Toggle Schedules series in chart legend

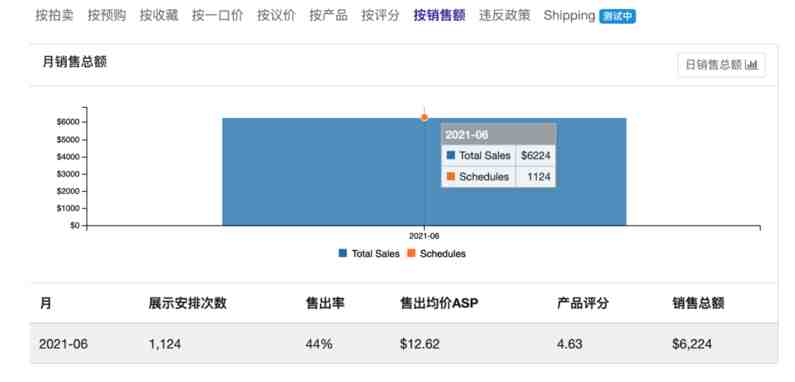click(436, 253)
